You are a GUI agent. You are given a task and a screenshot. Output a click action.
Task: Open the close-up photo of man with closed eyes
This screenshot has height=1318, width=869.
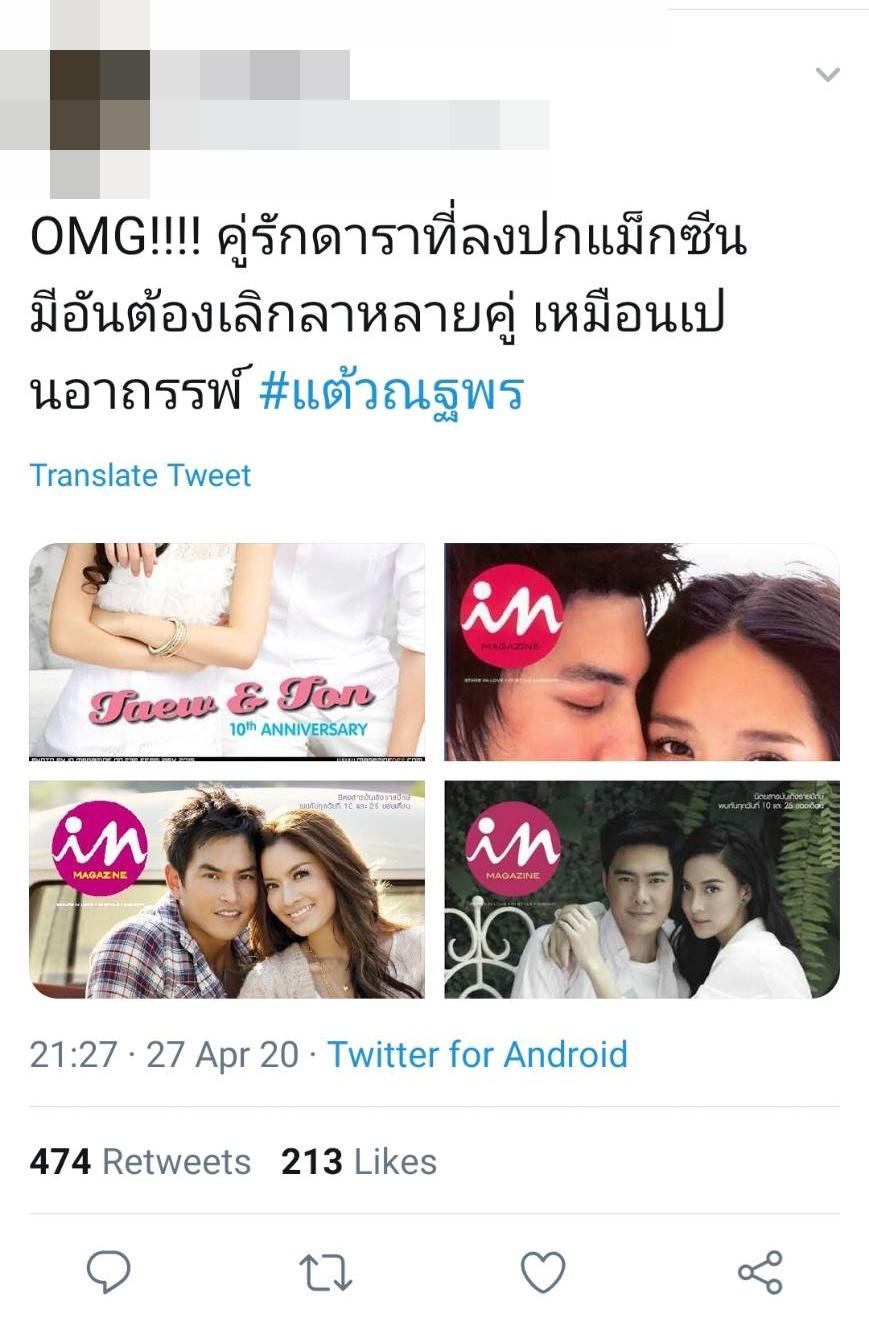point(642,651)
